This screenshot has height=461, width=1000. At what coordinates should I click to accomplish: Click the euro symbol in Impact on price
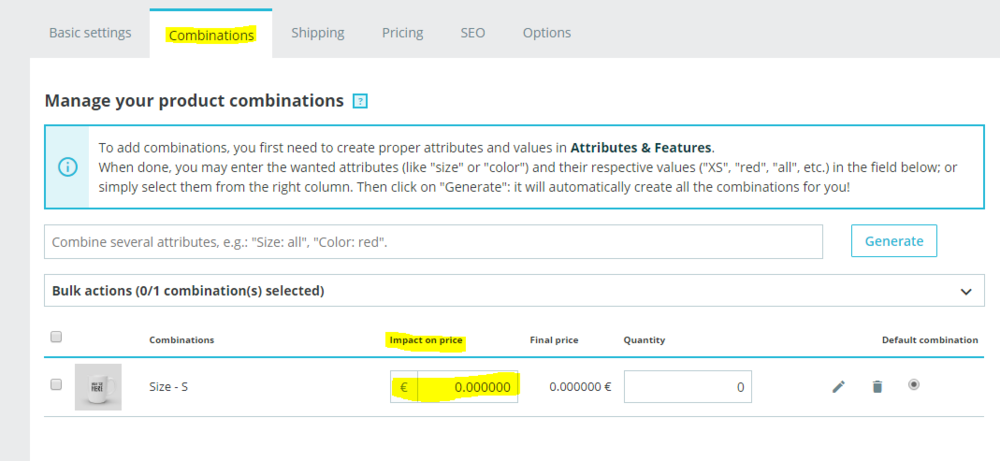(x=404, y=387)
